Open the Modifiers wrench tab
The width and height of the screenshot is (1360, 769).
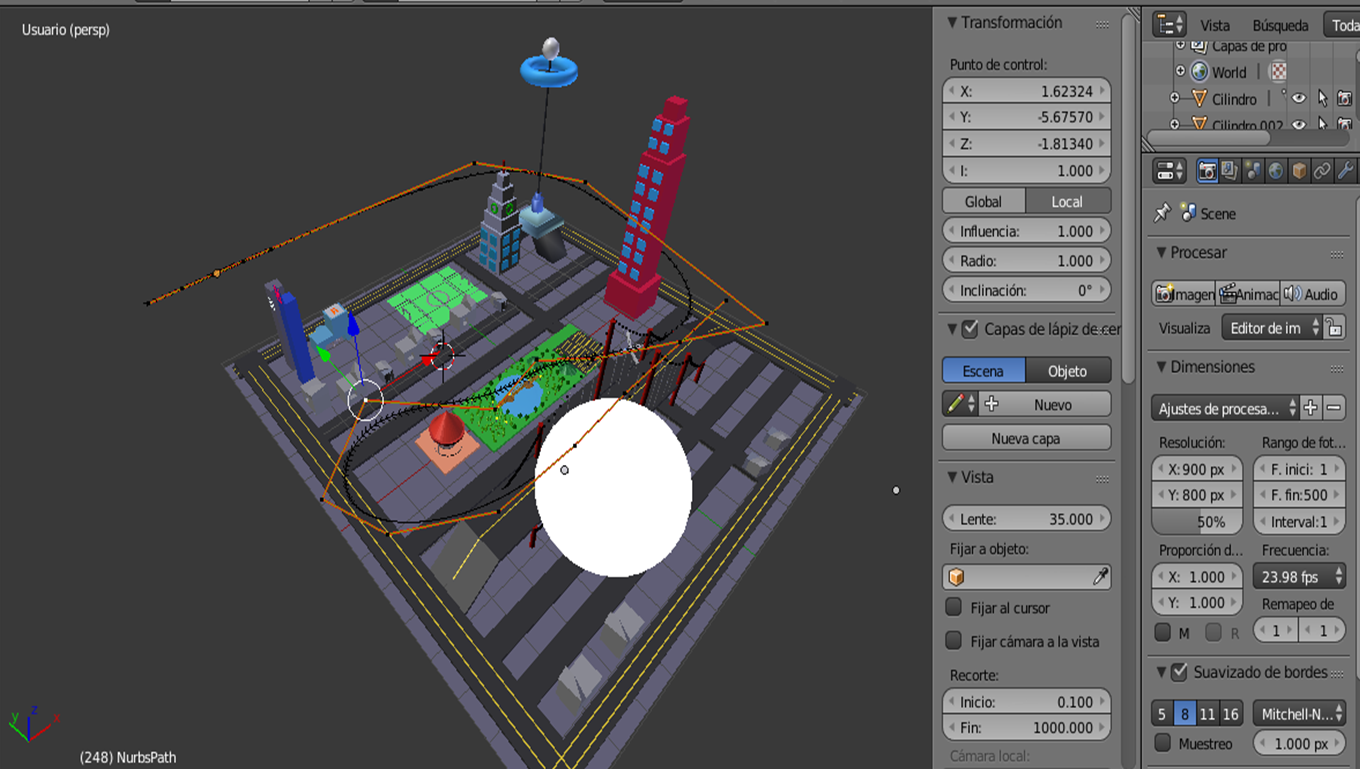(x=1345, y=171)
